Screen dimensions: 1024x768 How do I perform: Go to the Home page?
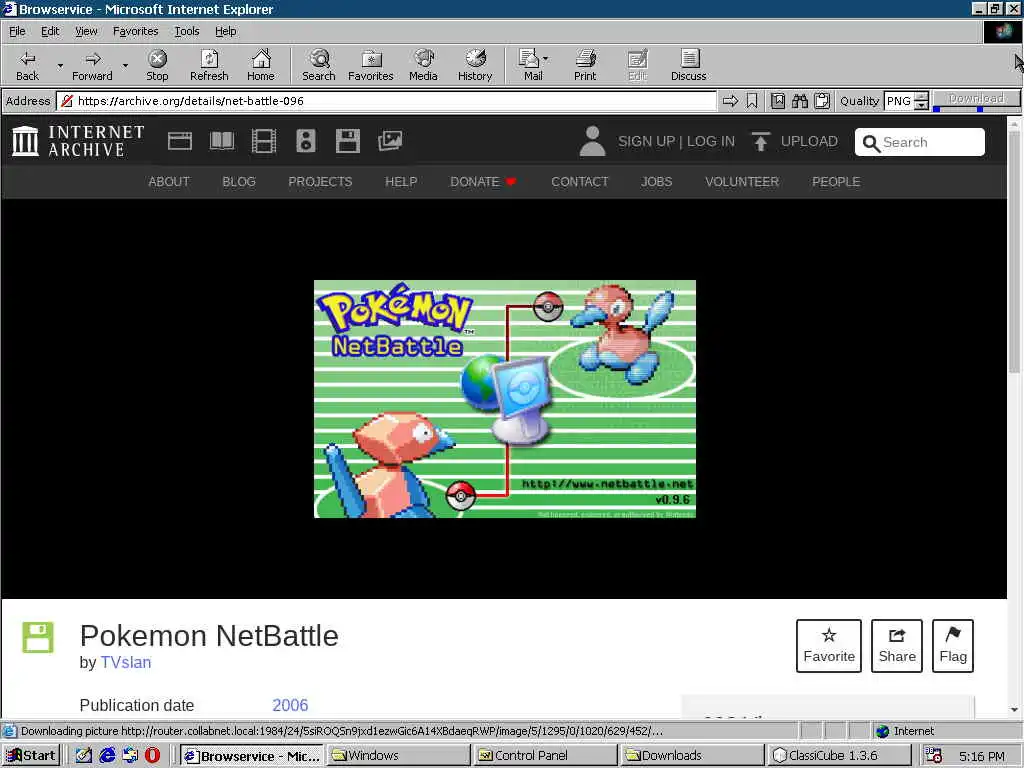click(261, 65)
